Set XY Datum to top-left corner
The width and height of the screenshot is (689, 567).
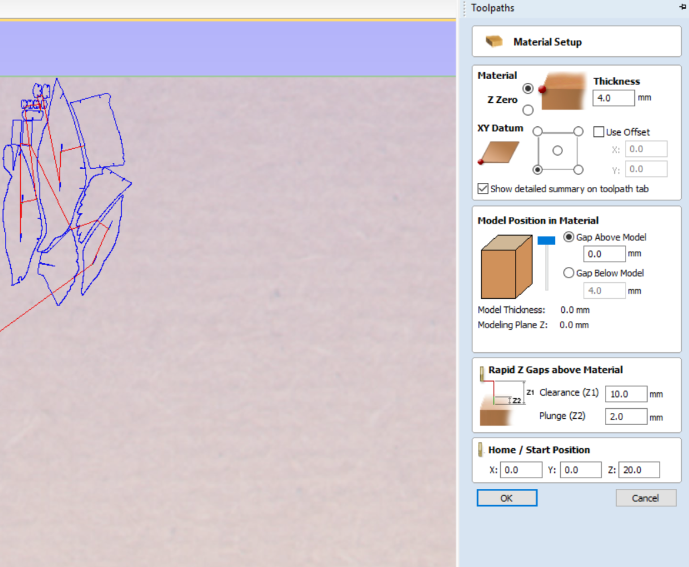click(x=537, y=131)
